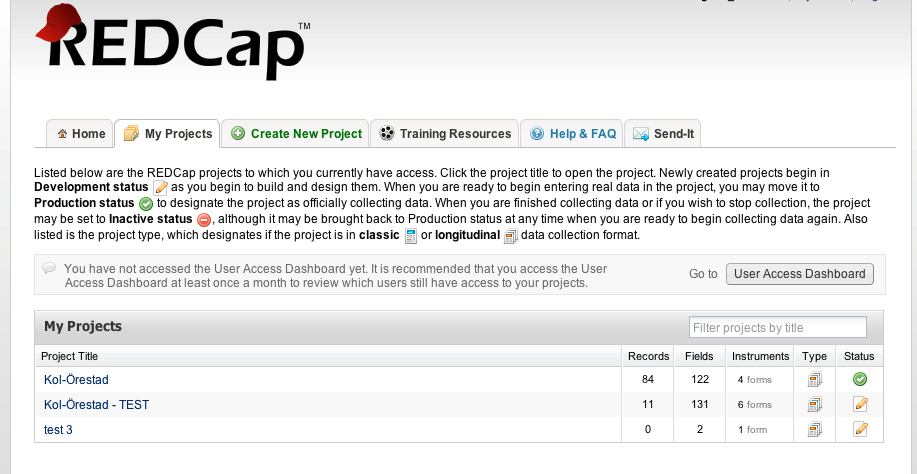
Task: Open the Kol-Örestad project
Action: [x=76, y=380]
